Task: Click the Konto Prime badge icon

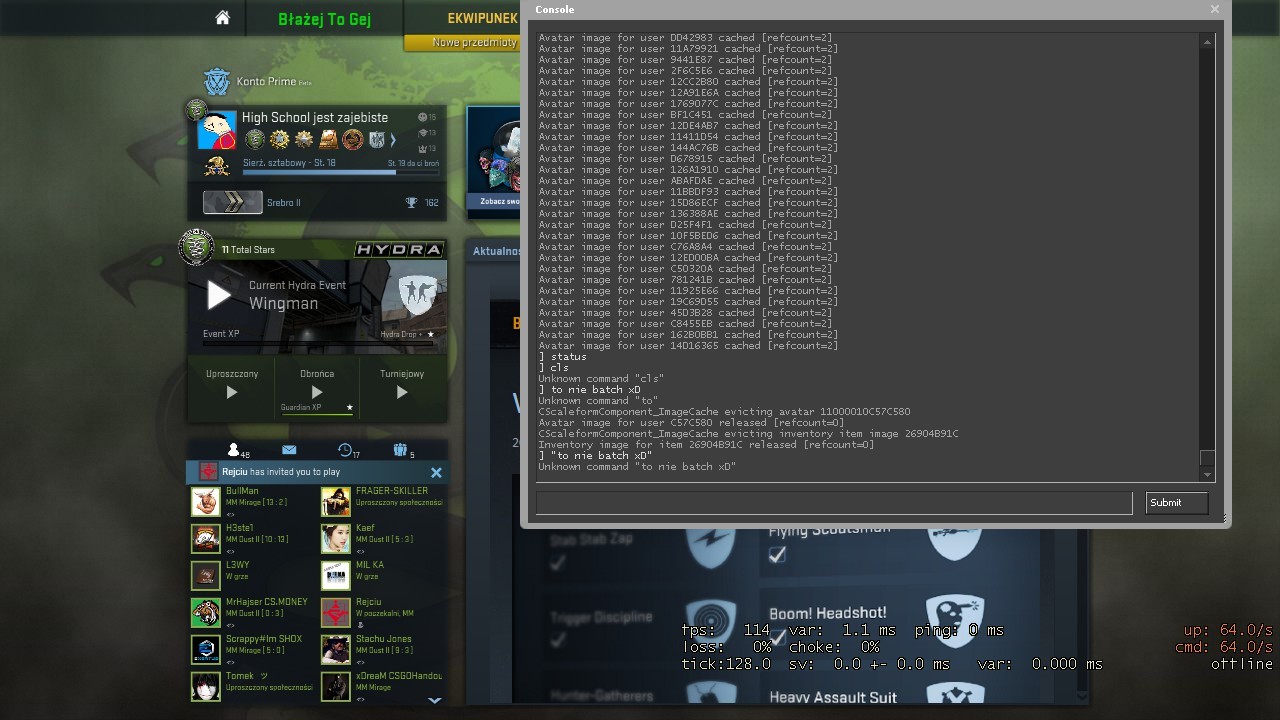Action: pyautogui.click(x=217, y=81)
